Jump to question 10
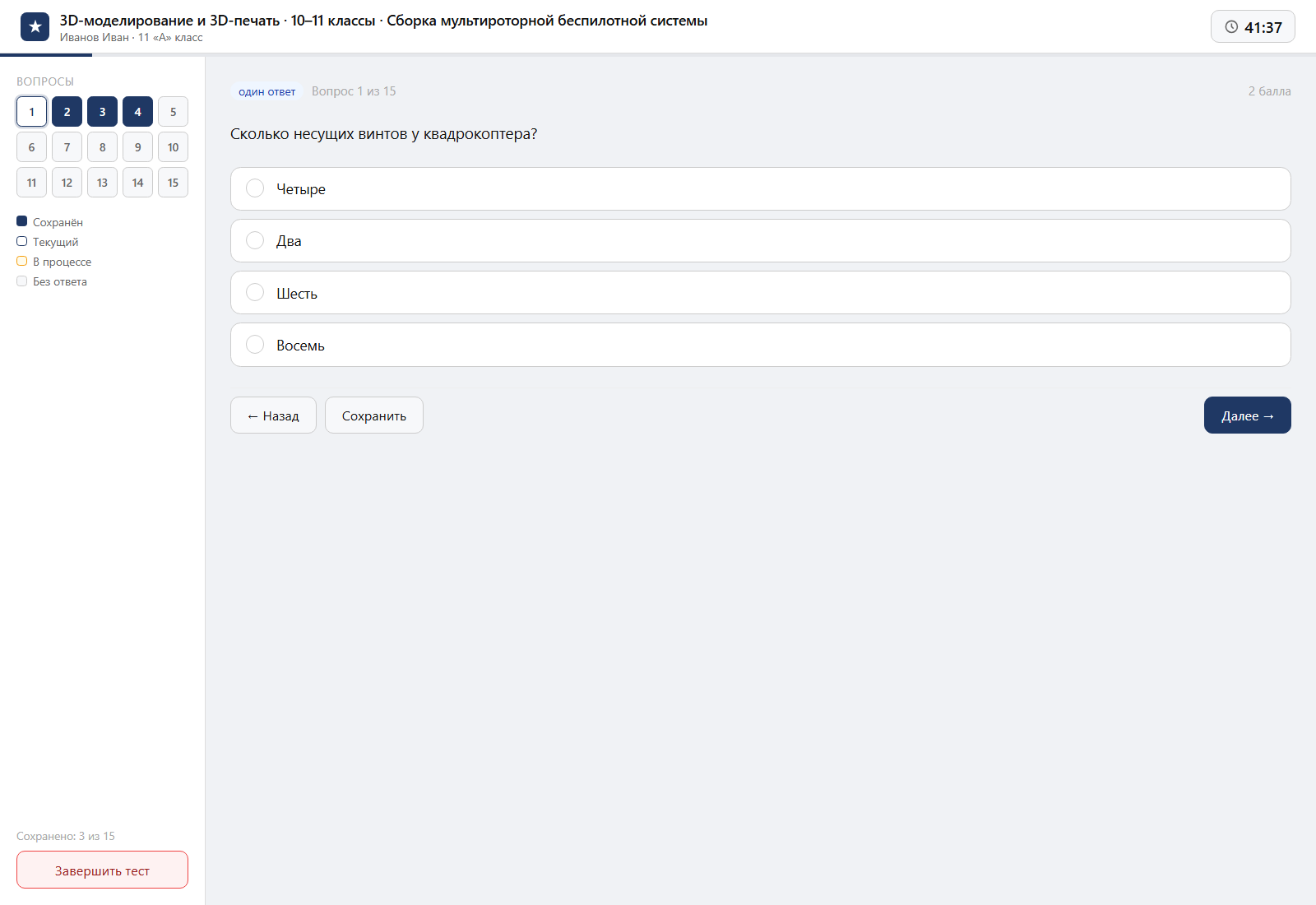1316x905 pixels. 173,147
